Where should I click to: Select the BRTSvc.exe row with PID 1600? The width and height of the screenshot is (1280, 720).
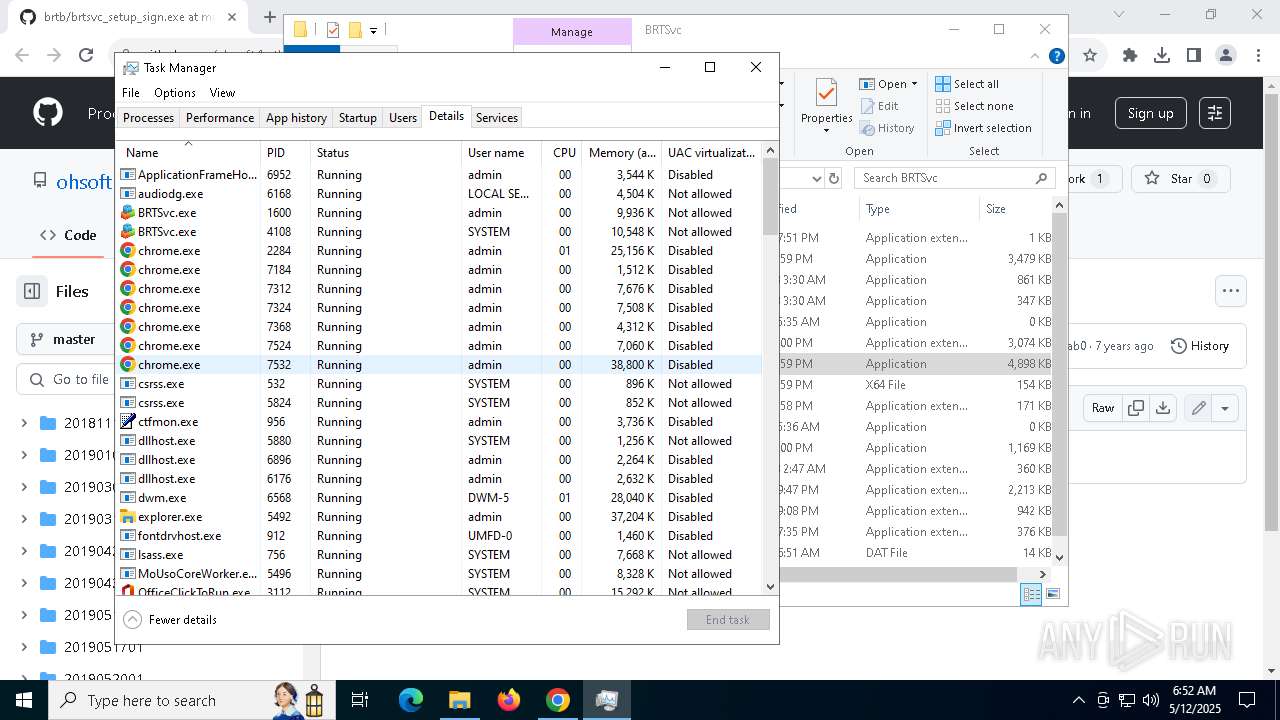tap(440, 213)
